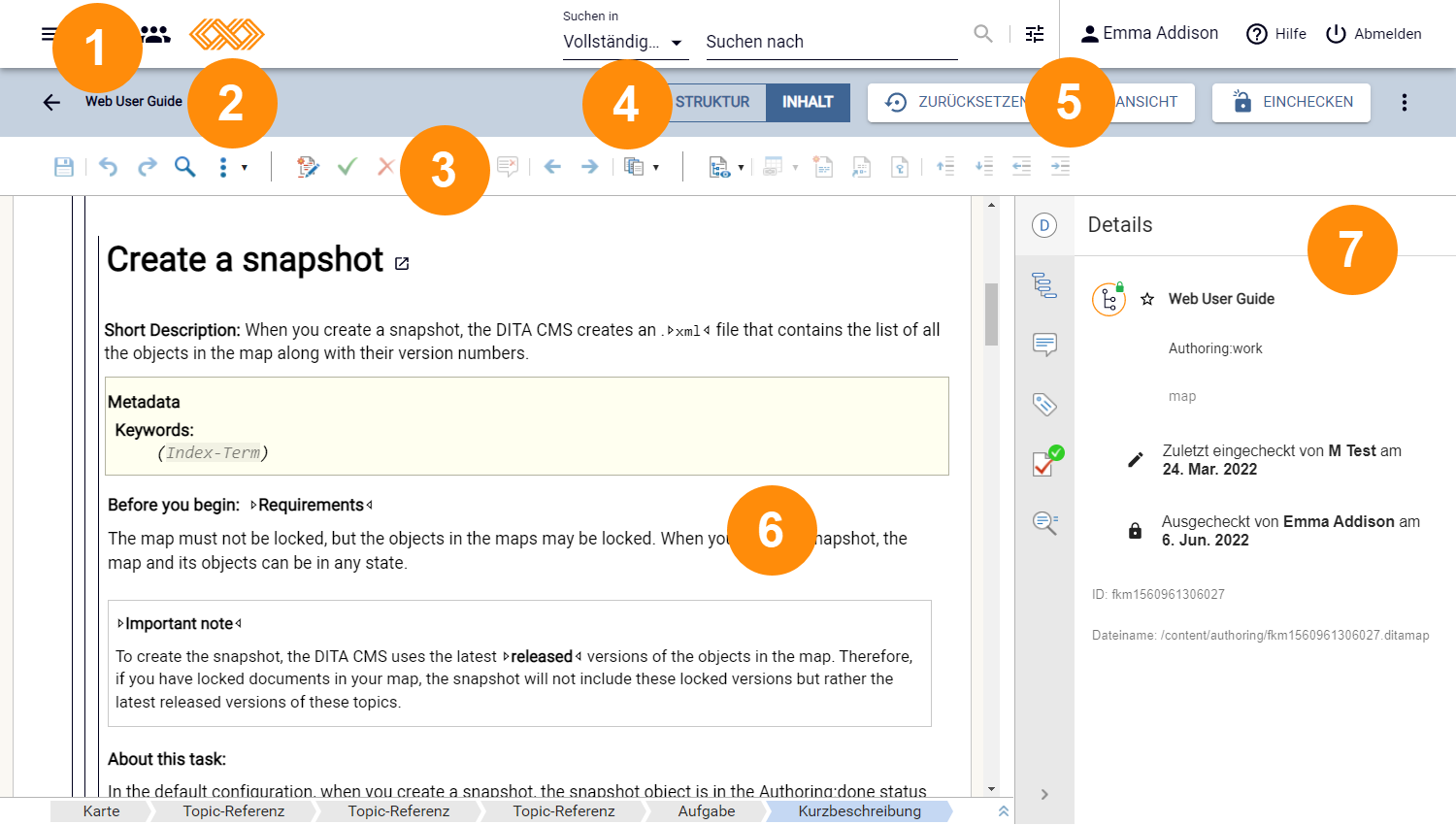Click the outdent (promote) icon
This screenshot has width=1456, height=825.
pos(1022,167)
